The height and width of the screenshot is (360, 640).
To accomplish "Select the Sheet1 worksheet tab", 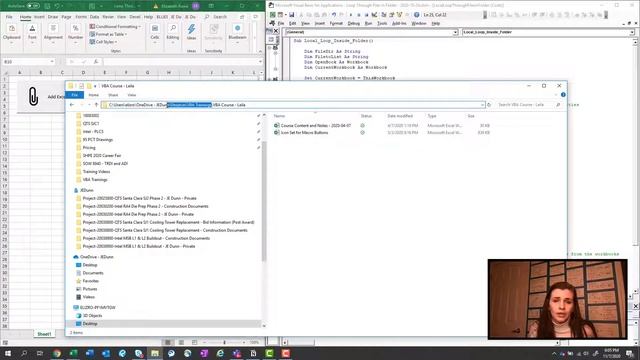I will [x=44, y=334].
